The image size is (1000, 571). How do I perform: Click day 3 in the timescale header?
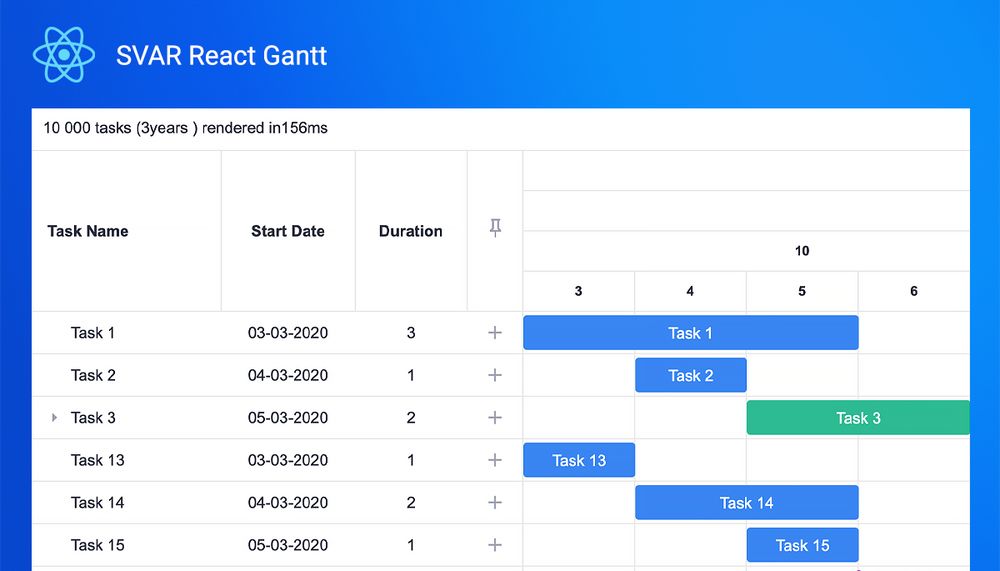[x=578, y=291]
